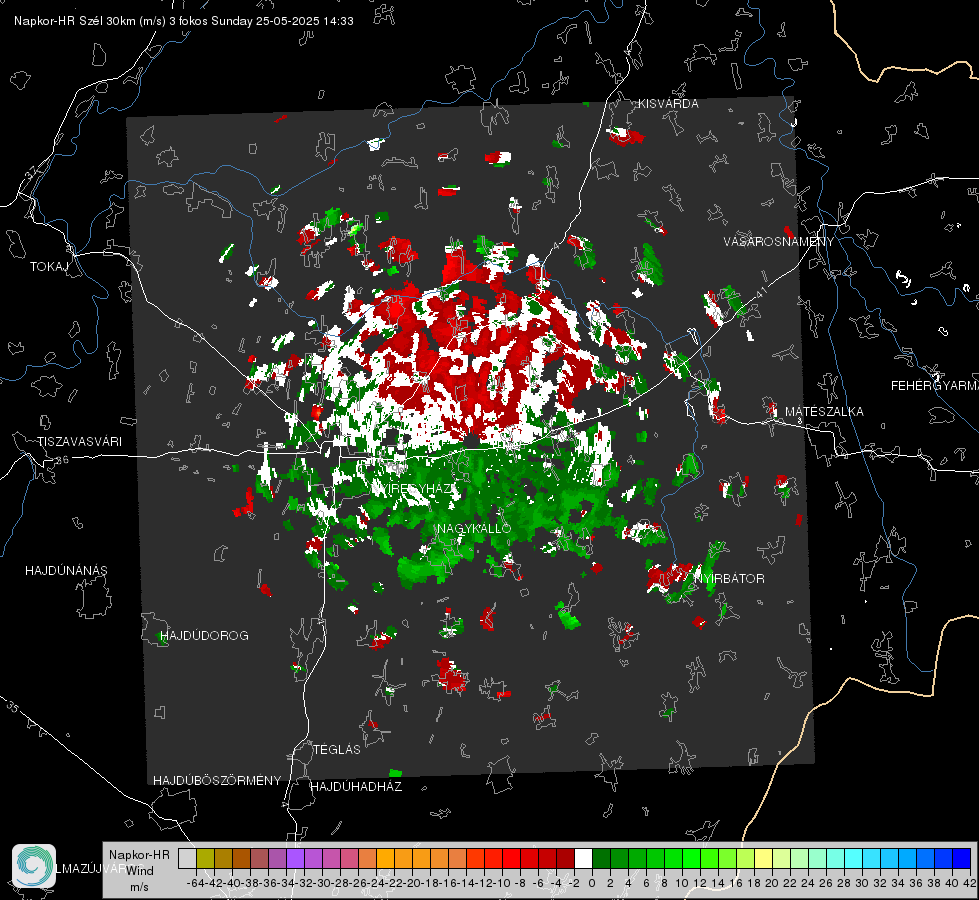Click the 42 value ending the legend
979x900 pixels.
point(969,883)
